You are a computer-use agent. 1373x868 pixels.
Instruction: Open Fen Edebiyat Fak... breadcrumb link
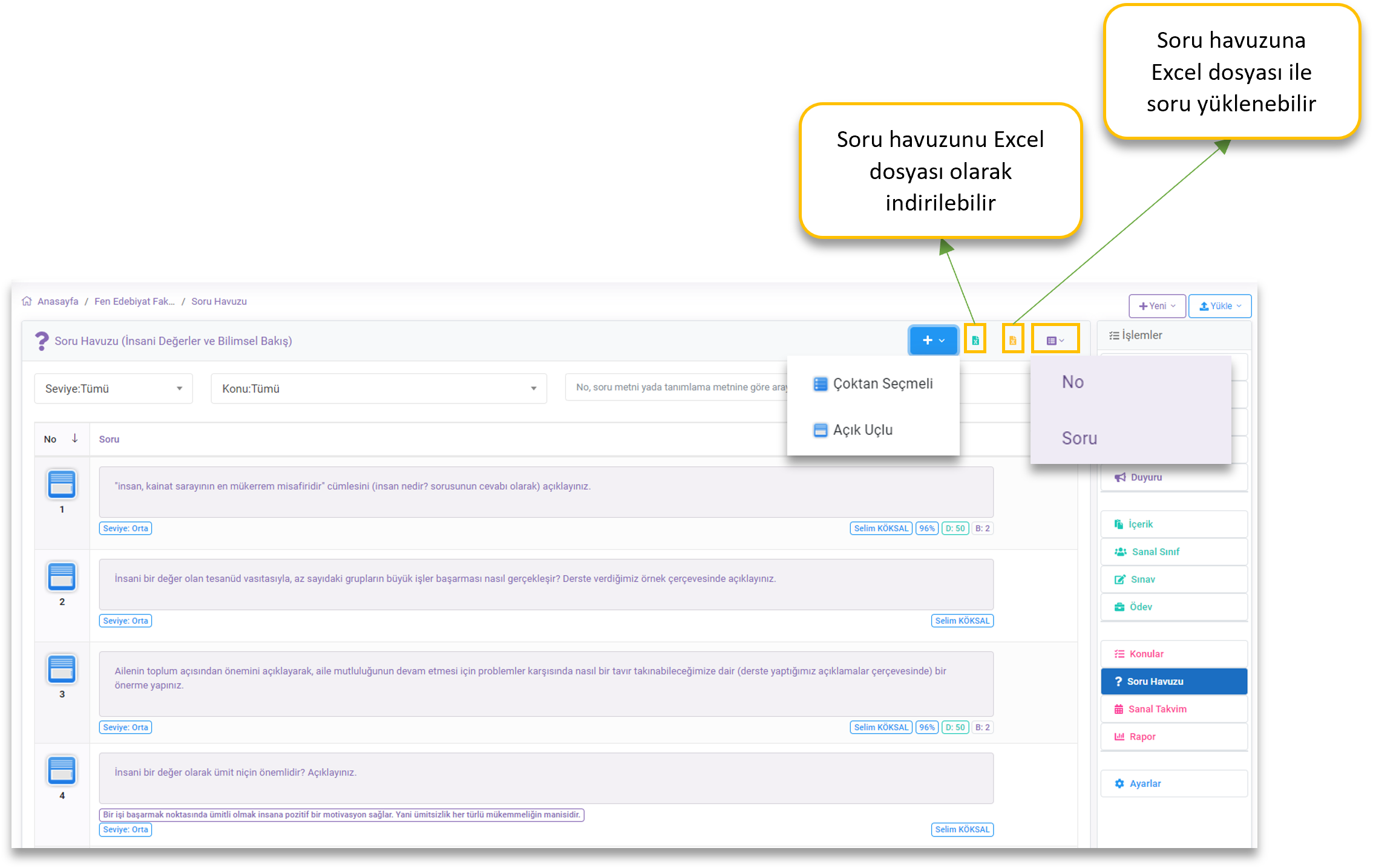[x=134, y=301]
